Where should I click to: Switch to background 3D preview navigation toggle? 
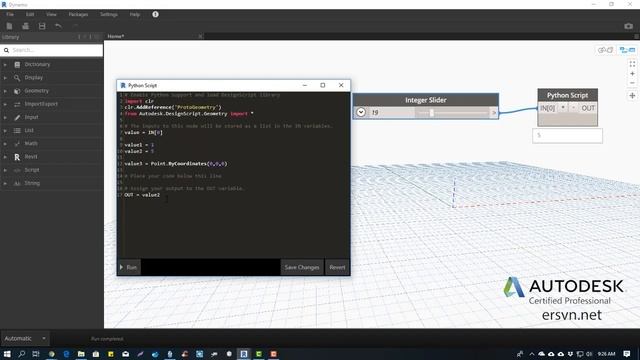pyautogui.click(x=606, y=50)
